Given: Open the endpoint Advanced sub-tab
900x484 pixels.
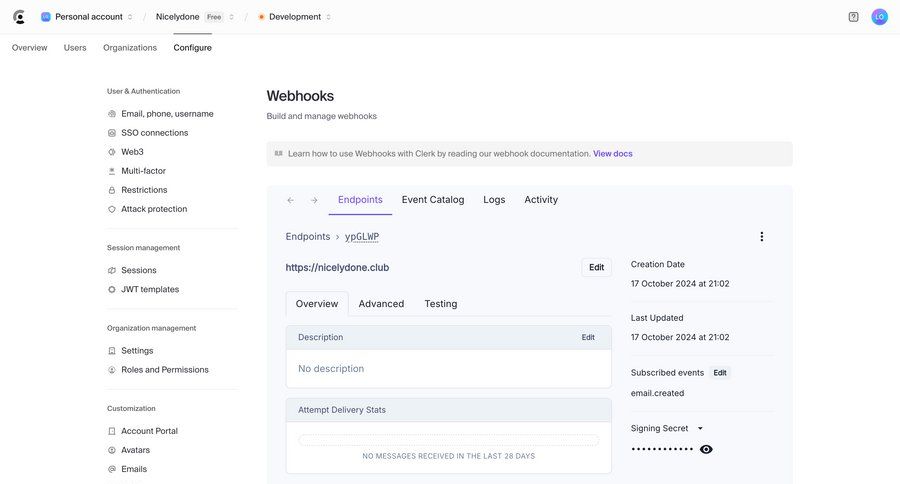Looking at the screenshot, I should (381, 304).
